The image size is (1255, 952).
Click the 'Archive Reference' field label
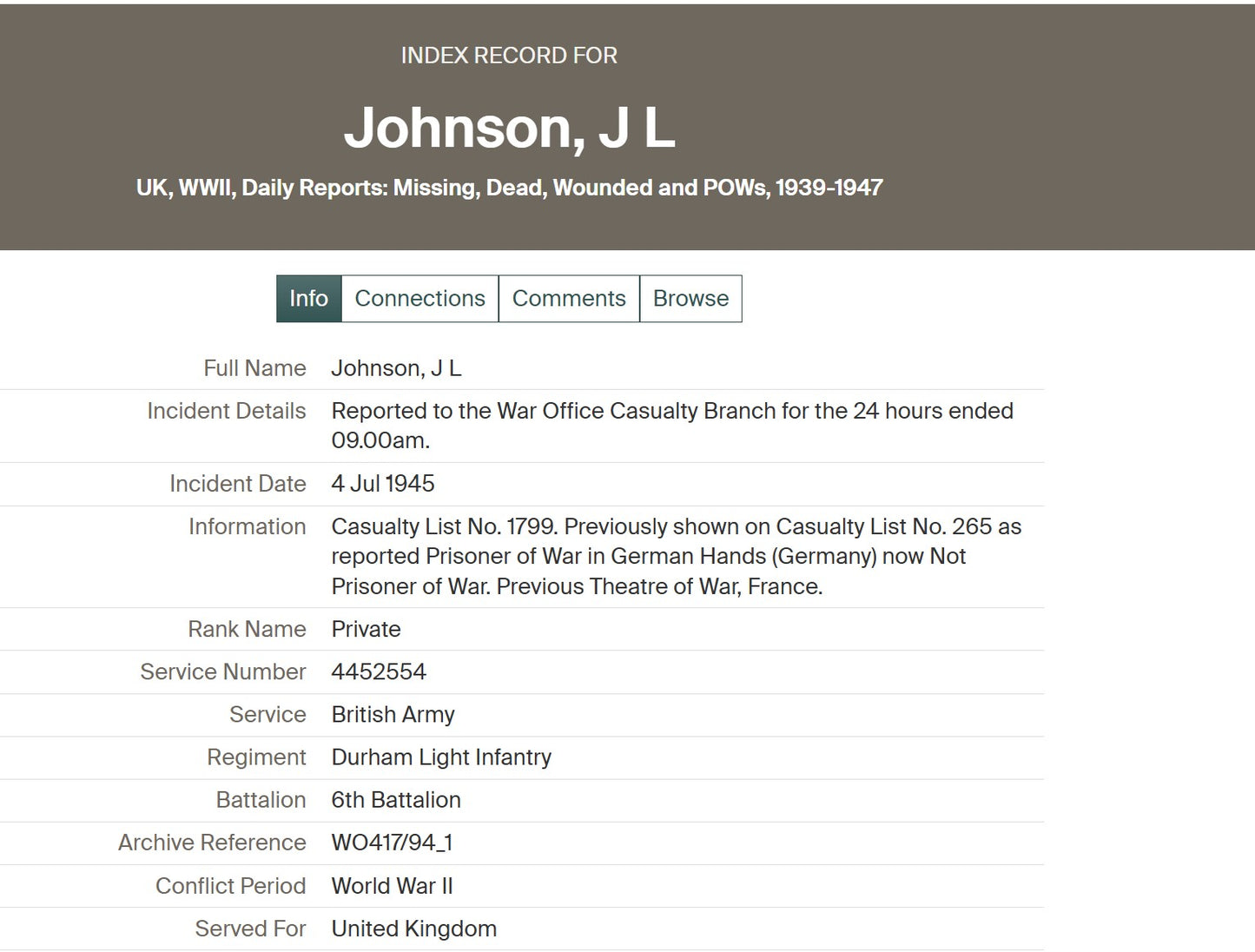212,843
